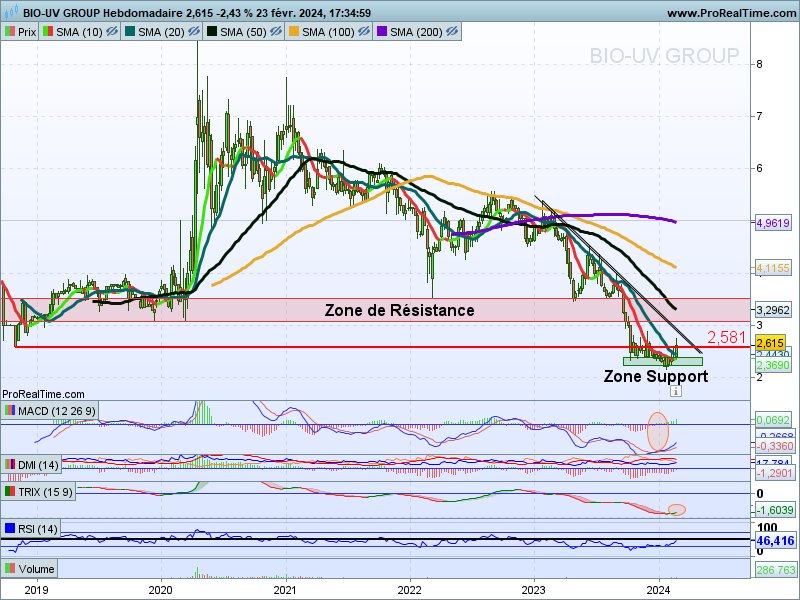Select the SMA (20) legend label
Viewport: 800px width, 600px height.
click(x=161, y=32)
